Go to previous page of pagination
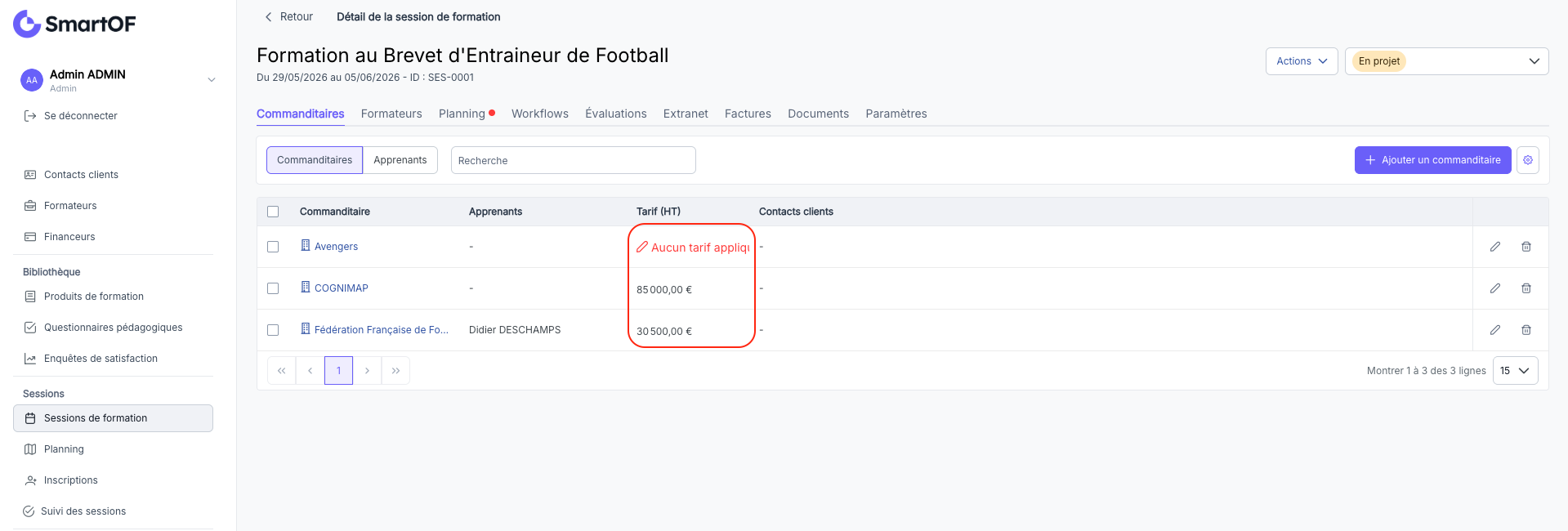Image resolution: width=1568 pixels, height=531 pixels. [x=310, y=371]
